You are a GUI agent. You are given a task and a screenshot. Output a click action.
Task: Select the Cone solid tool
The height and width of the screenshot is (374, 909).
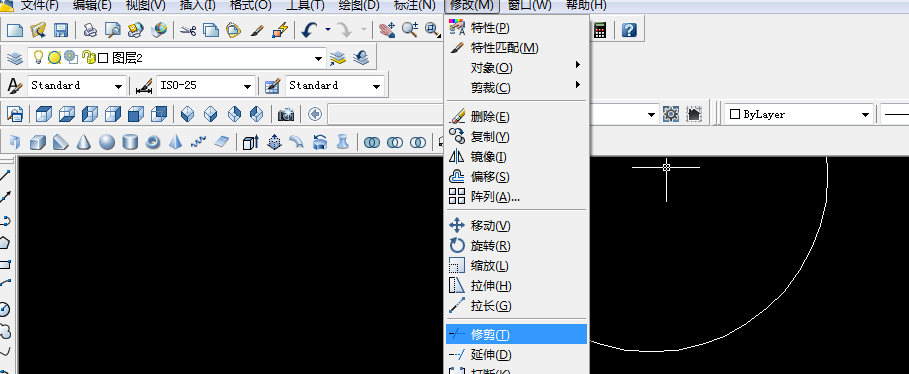click(83, 142)
